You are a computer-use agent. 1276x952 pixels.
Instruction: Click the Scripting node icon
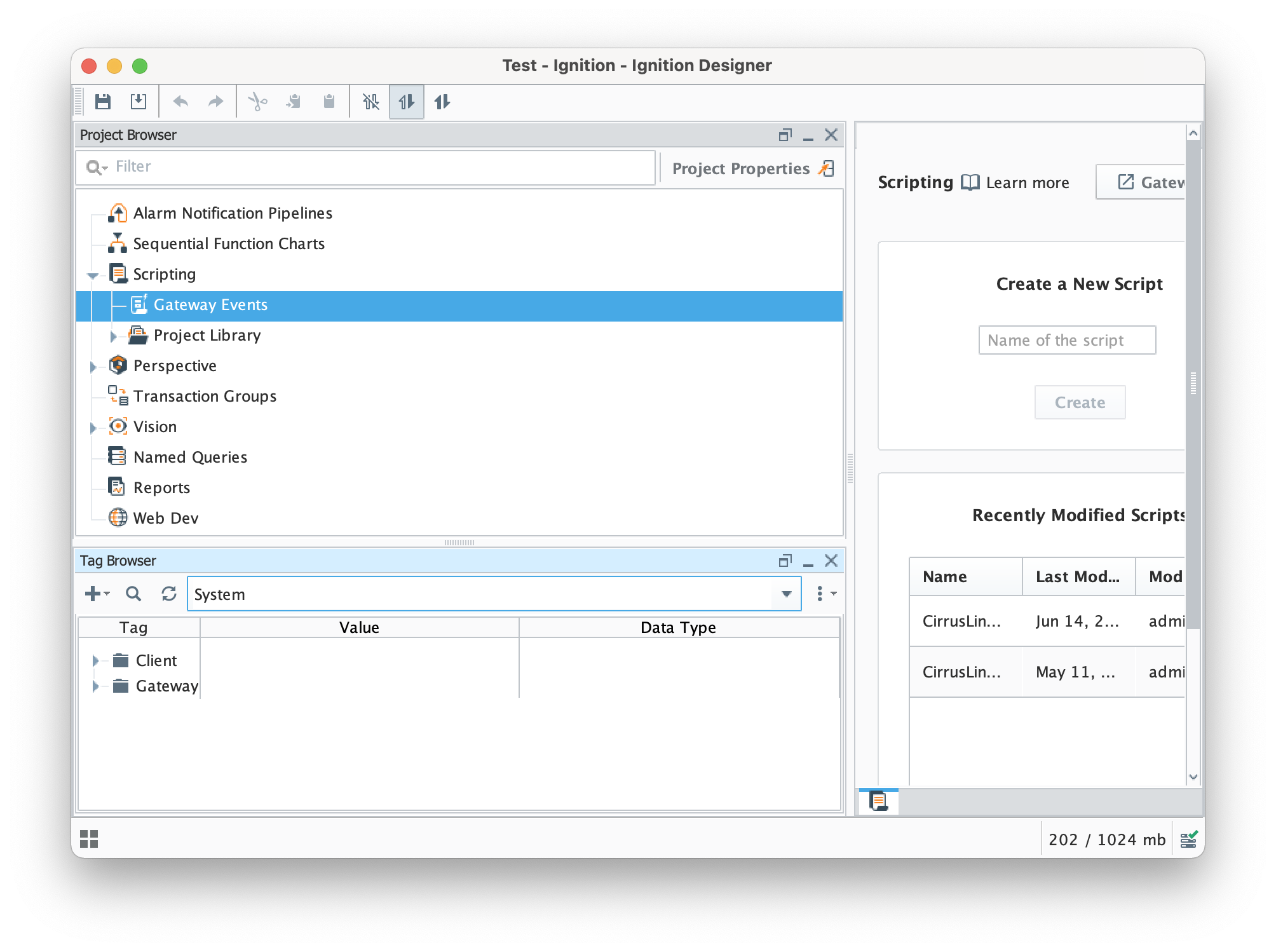click(x=118, y=274)
